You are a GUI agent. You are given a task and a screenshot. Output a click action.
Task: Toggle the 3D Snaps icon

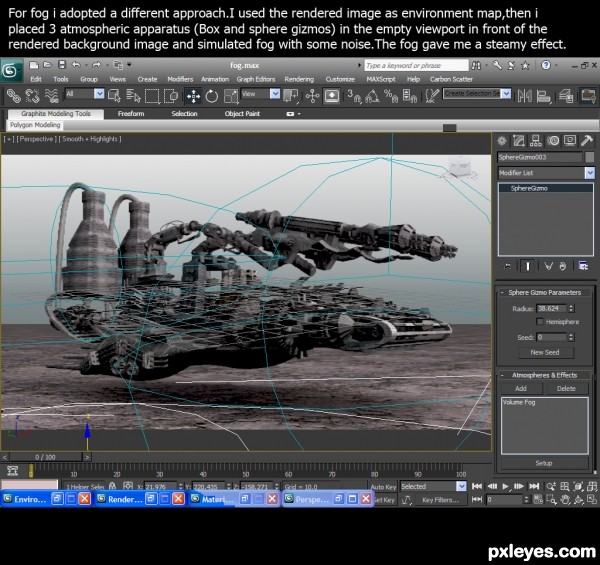coord(354,96)
